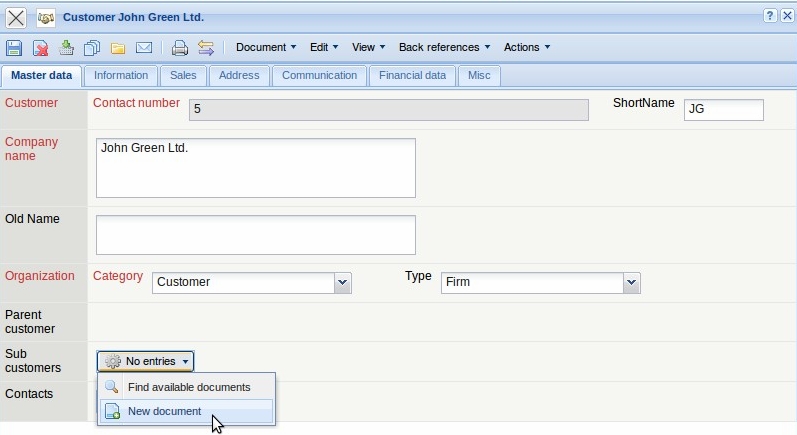Click the basket download icon in toolbar
The width and height of the screenshot is (797, 435).
tap(66, 47)
